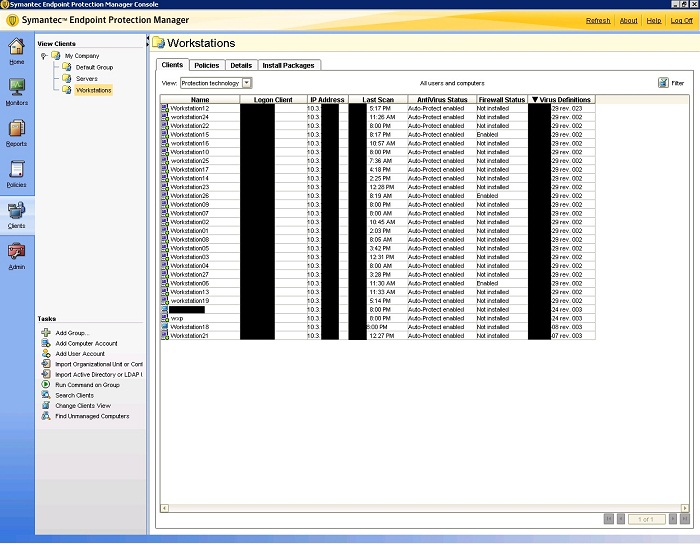
Task: Click Run Command on Group link
Action: click(88, 385)
